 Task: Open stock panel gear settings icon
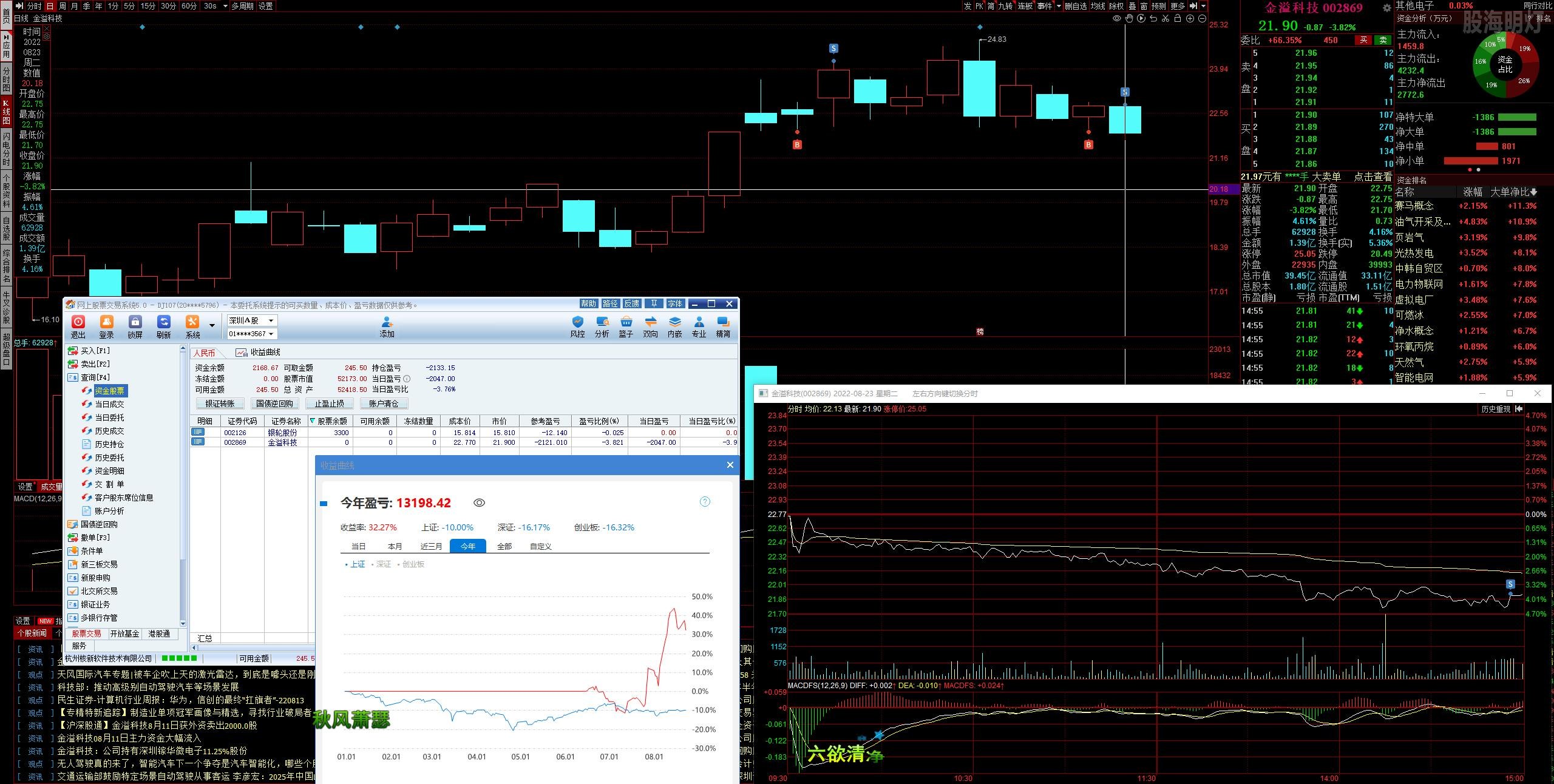tap(1386, 8)
